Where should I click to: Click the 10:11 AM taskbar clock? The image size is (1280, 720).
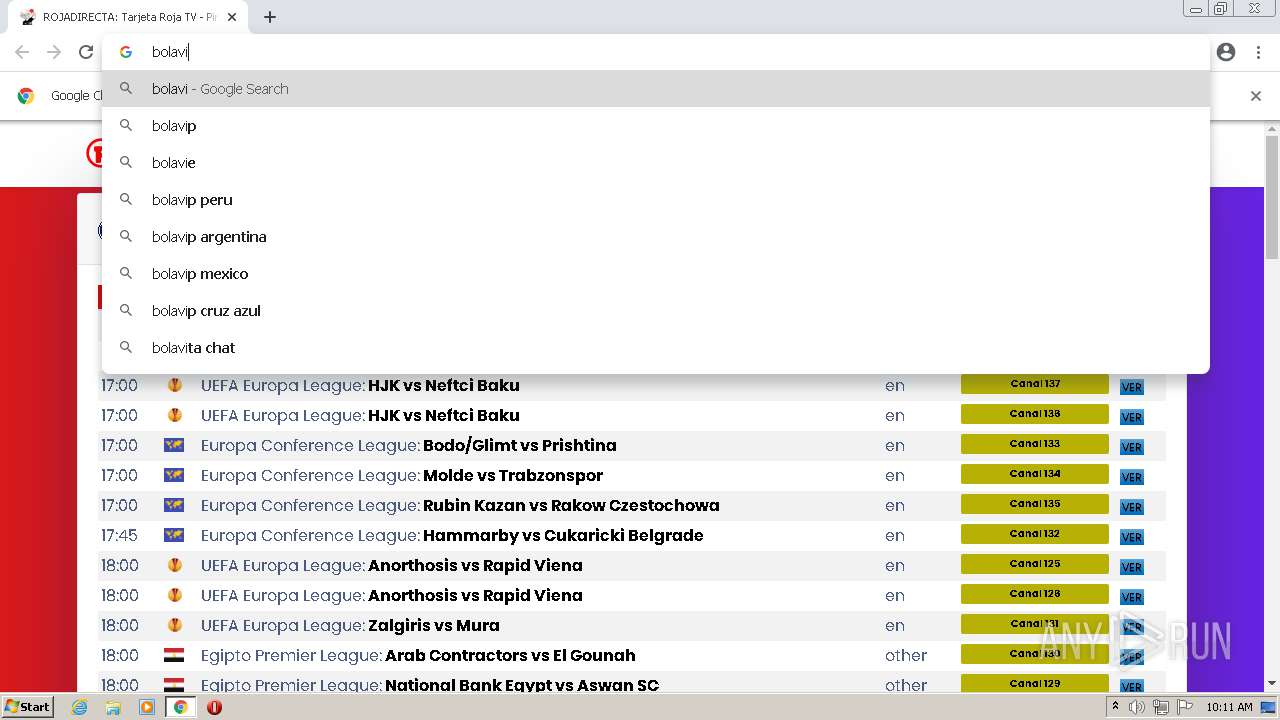tap(1229, 707)
